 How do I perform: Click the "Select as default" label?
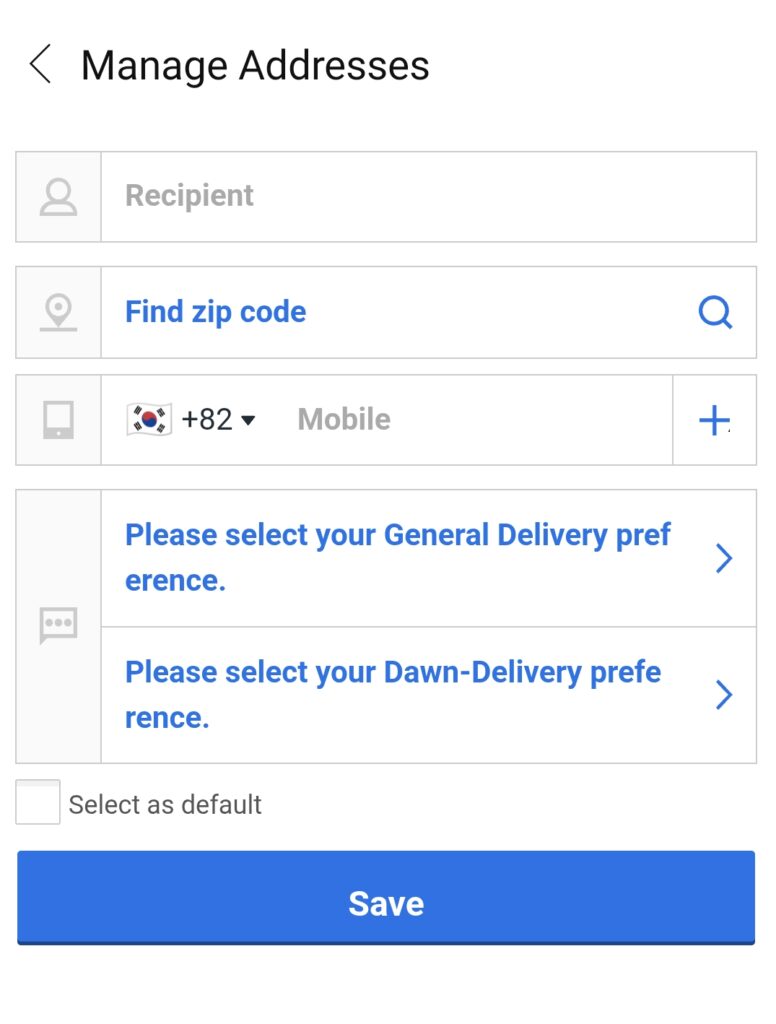[x=165, y=805]
